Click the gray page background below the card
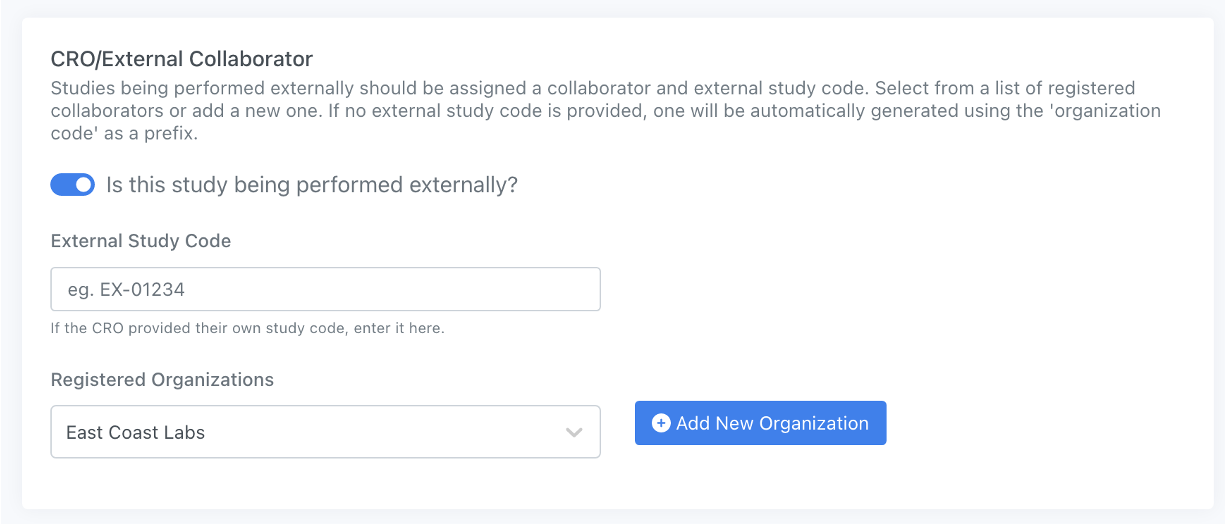The image size is (1226, 524). coord(612,516)
